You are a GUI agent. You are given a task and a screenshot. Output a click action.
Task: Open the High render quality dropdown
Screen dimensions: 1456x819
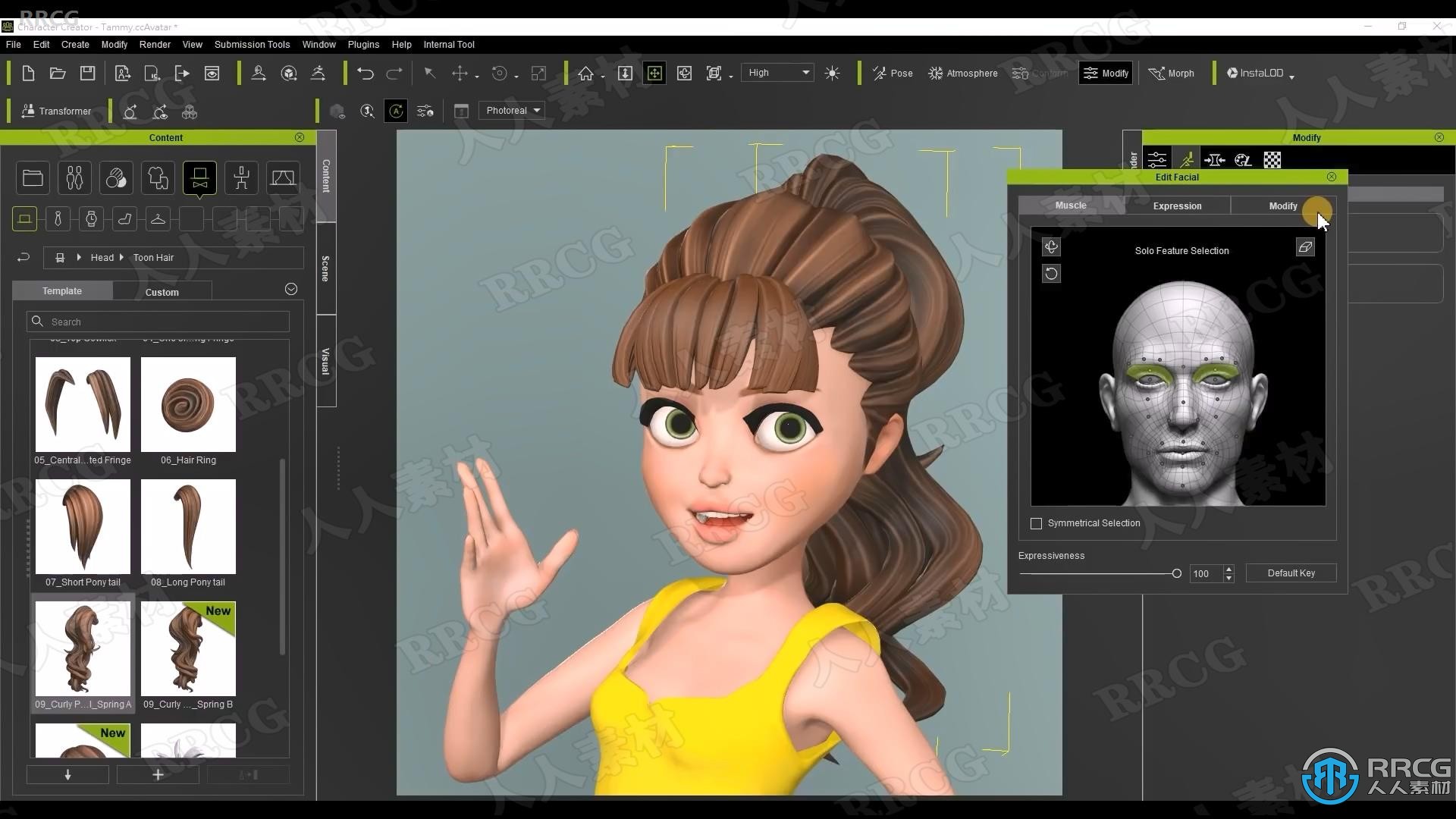pyautogui.click(x=777, y=73)
